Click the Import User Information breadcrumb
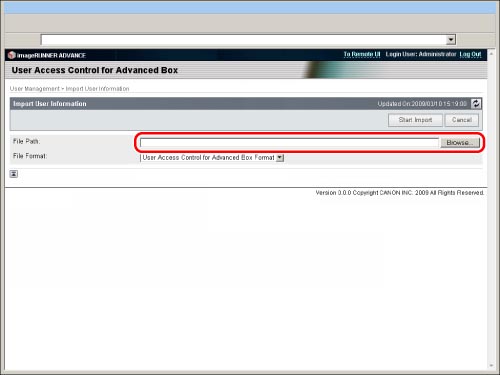 (97, 89)
